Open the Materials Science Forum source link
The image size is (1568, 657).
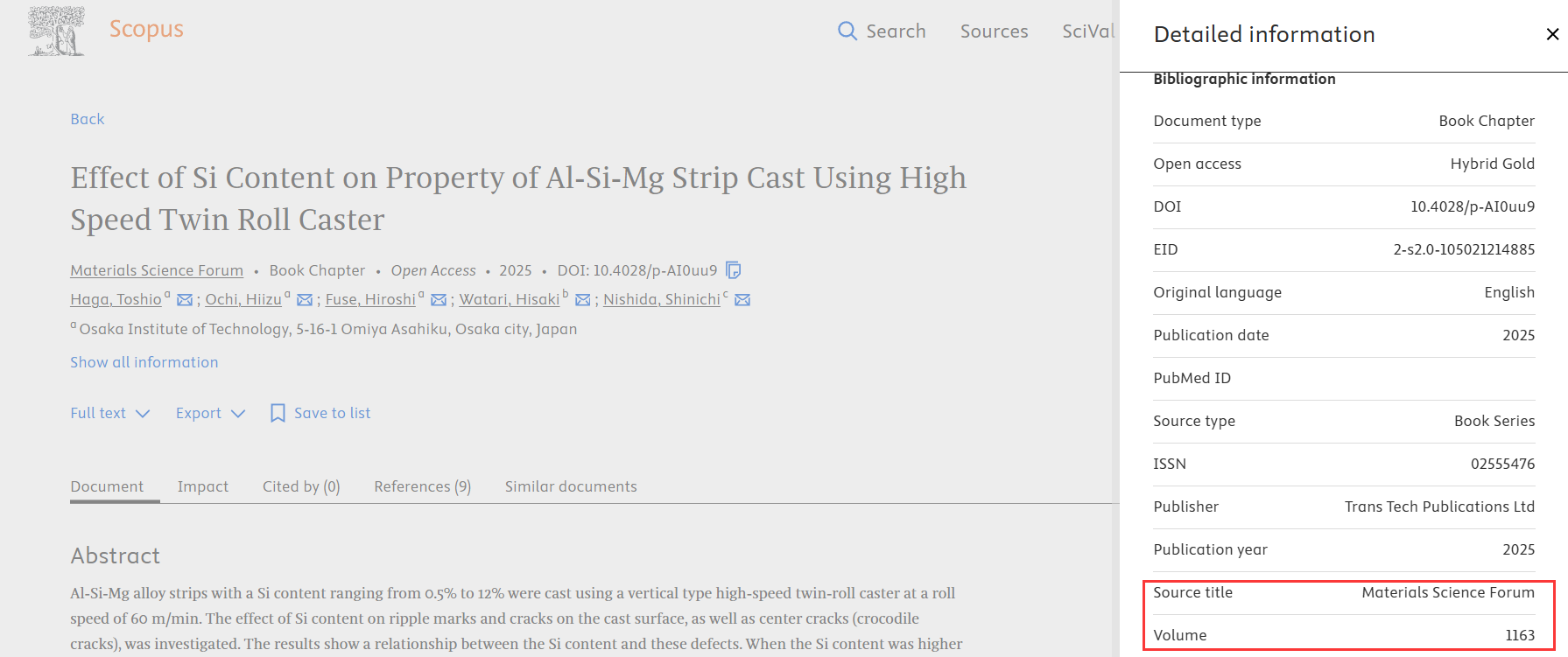157,270
